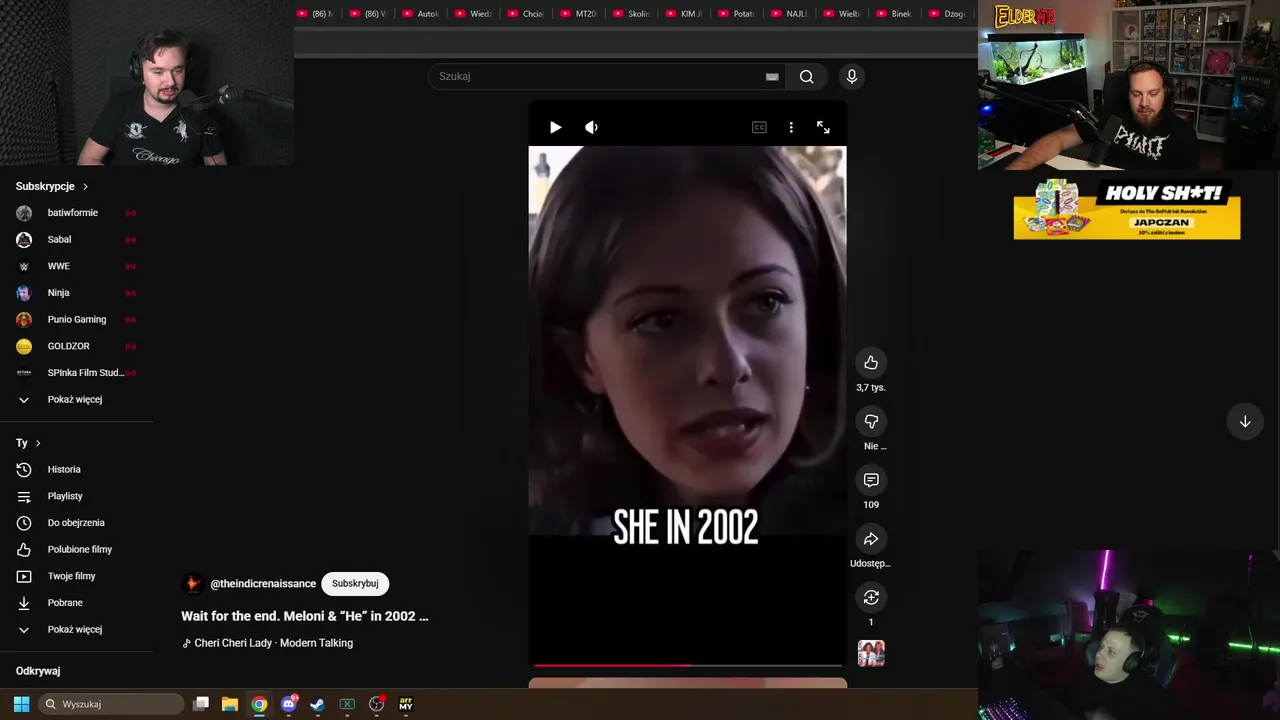Share this Short using Udostępnij
1280x720 pixels.
coord(871,539)
